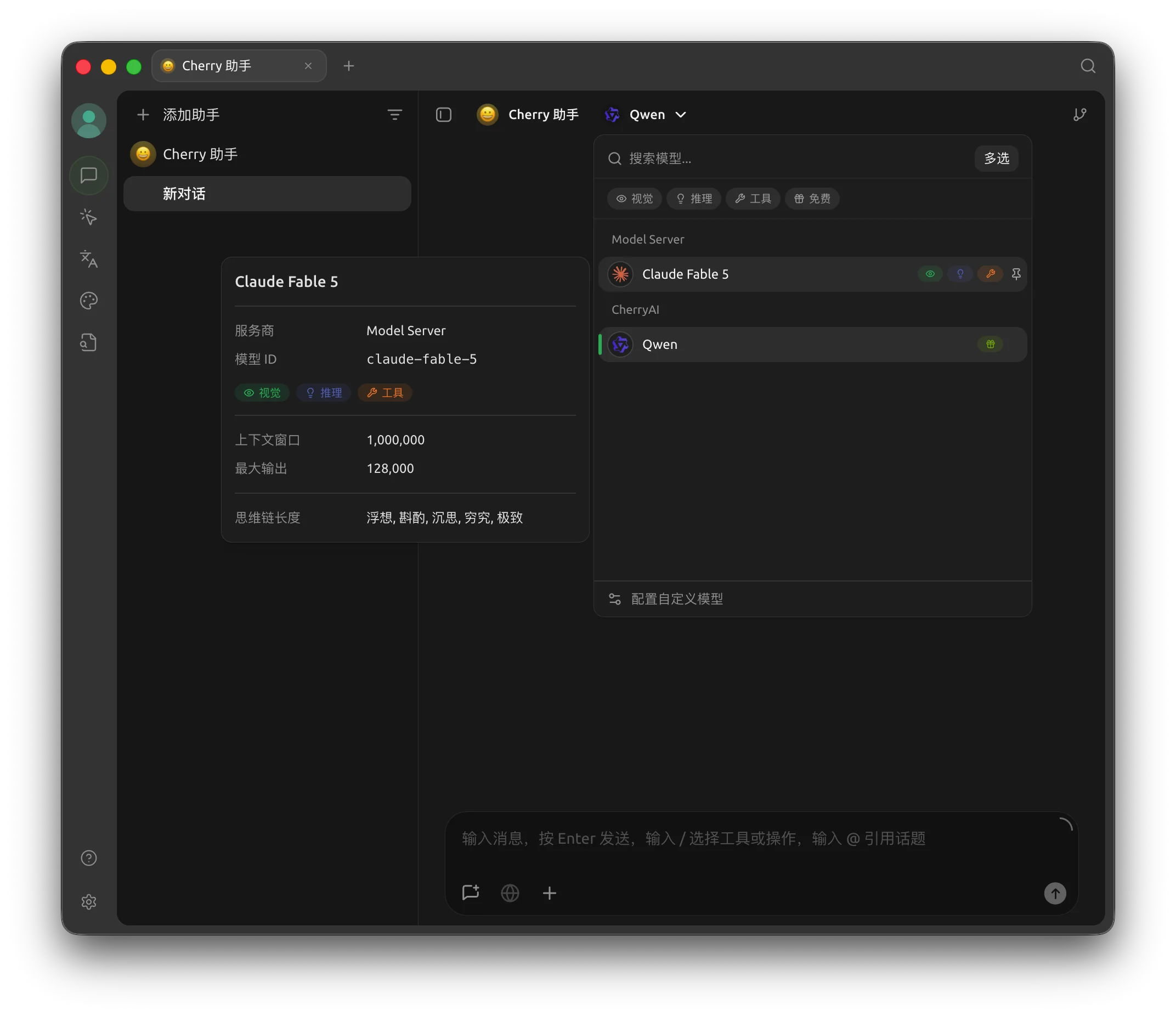1176x1016 pixels.
Task: Click the global search magnifier icon
Action: point(1088,66)
